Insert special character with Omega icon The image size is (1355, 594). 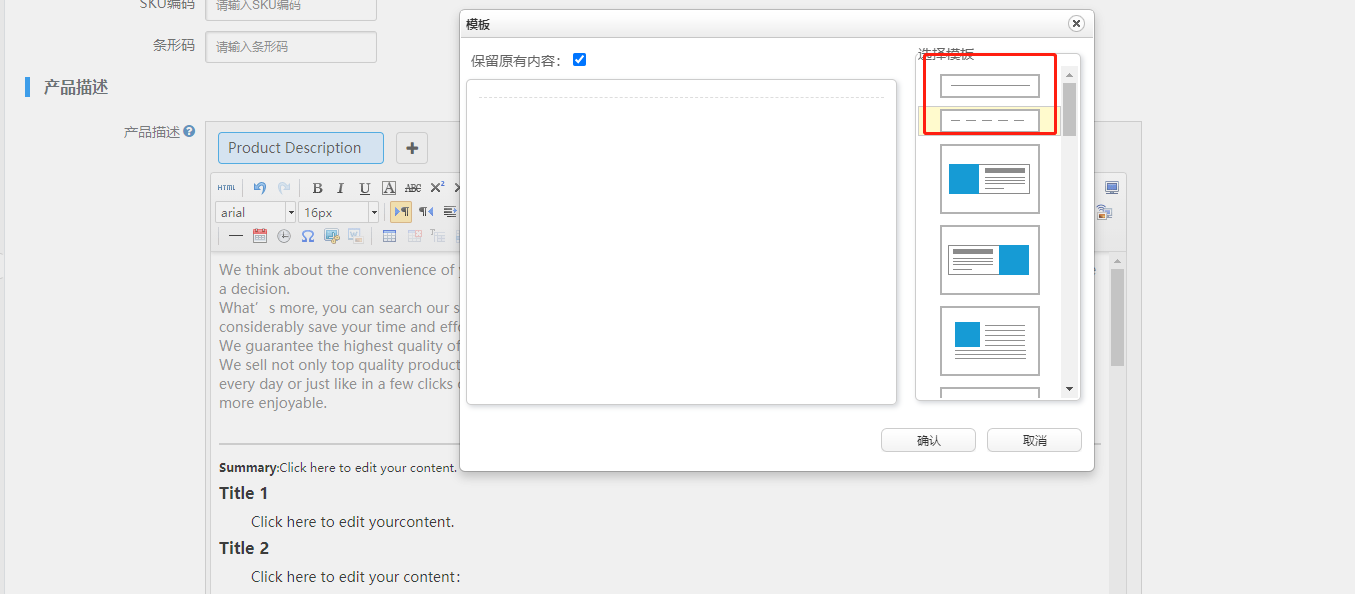[308, 236]
